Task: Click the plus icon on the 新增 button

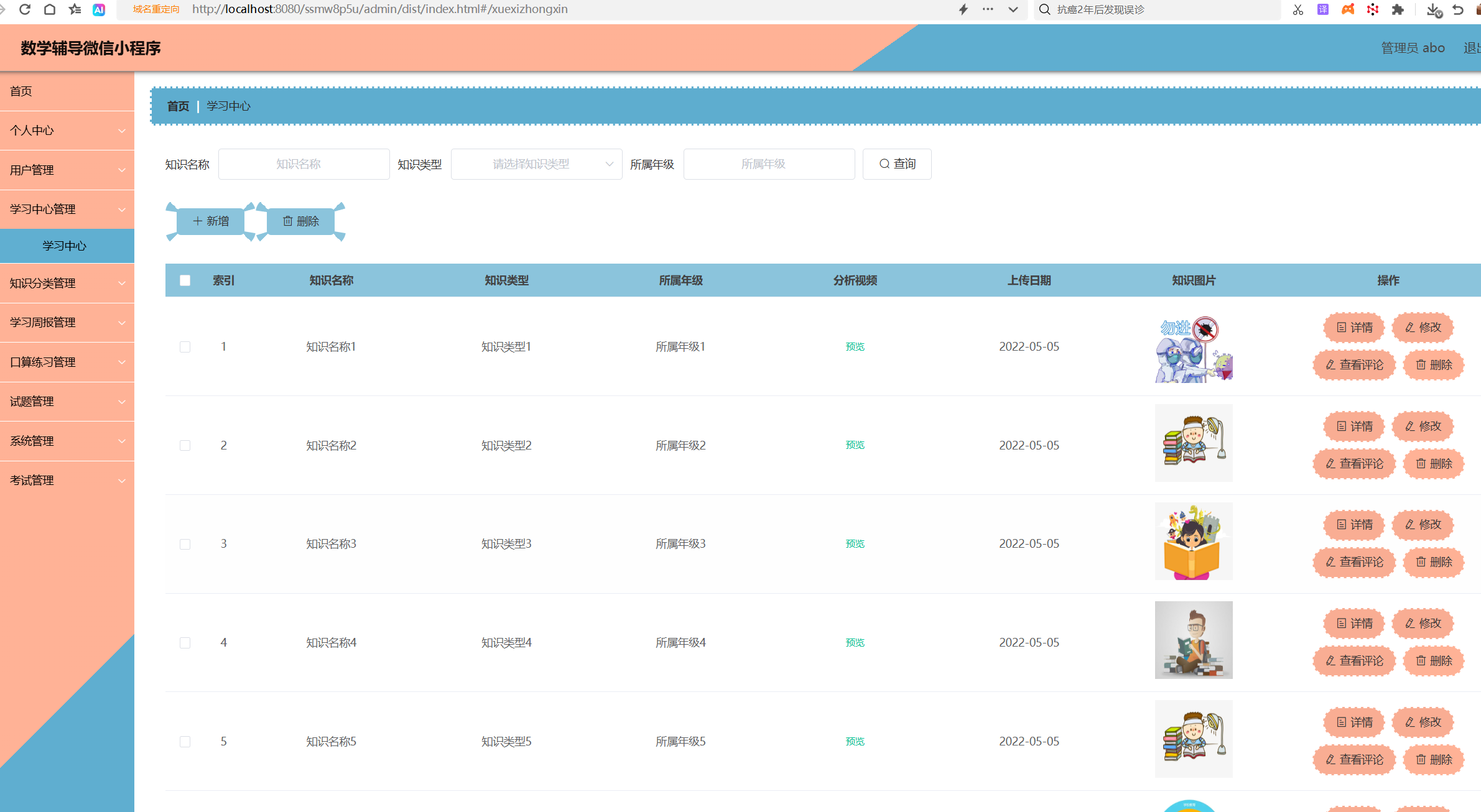Action: pyautogui.click(x=197, y=221)
